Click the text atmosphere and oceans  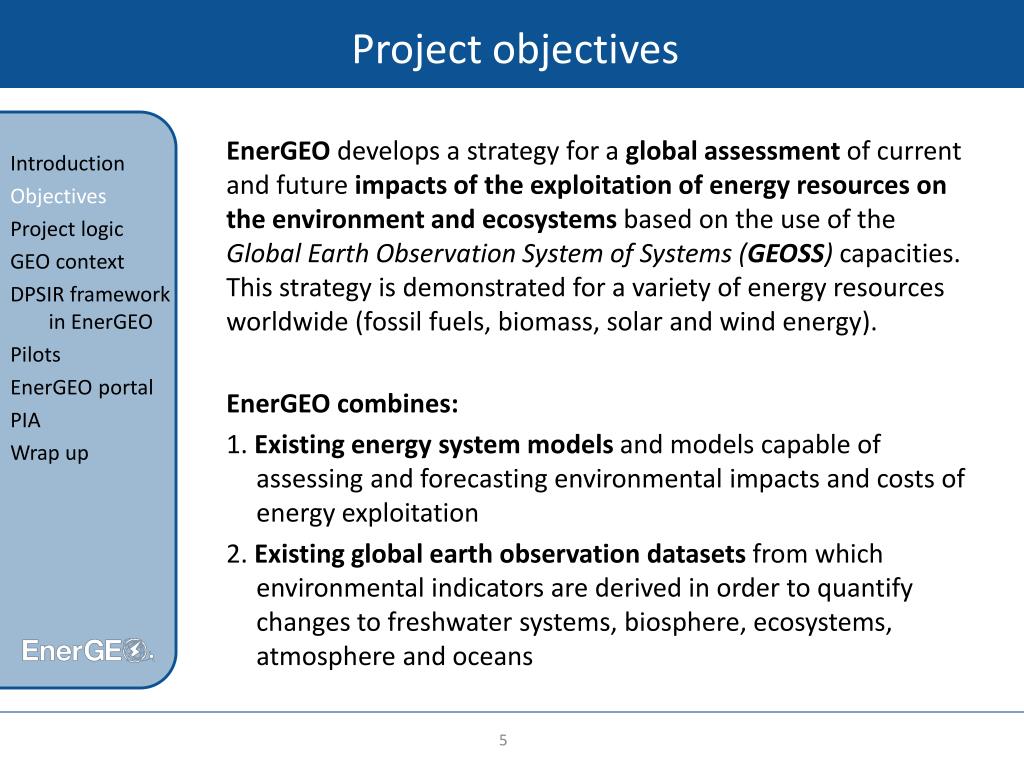(x=394, y=657)
